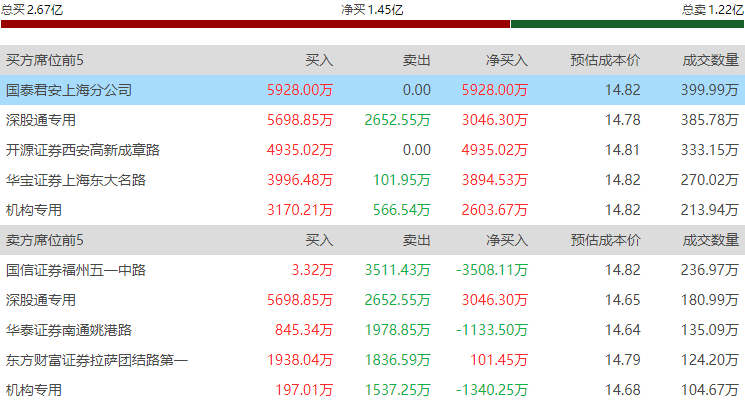Click the 0.00 sell value for 国泰君安上海分公司
Image resolution: width=745 pixels, height=403 pixels.
tap(417, 90)
